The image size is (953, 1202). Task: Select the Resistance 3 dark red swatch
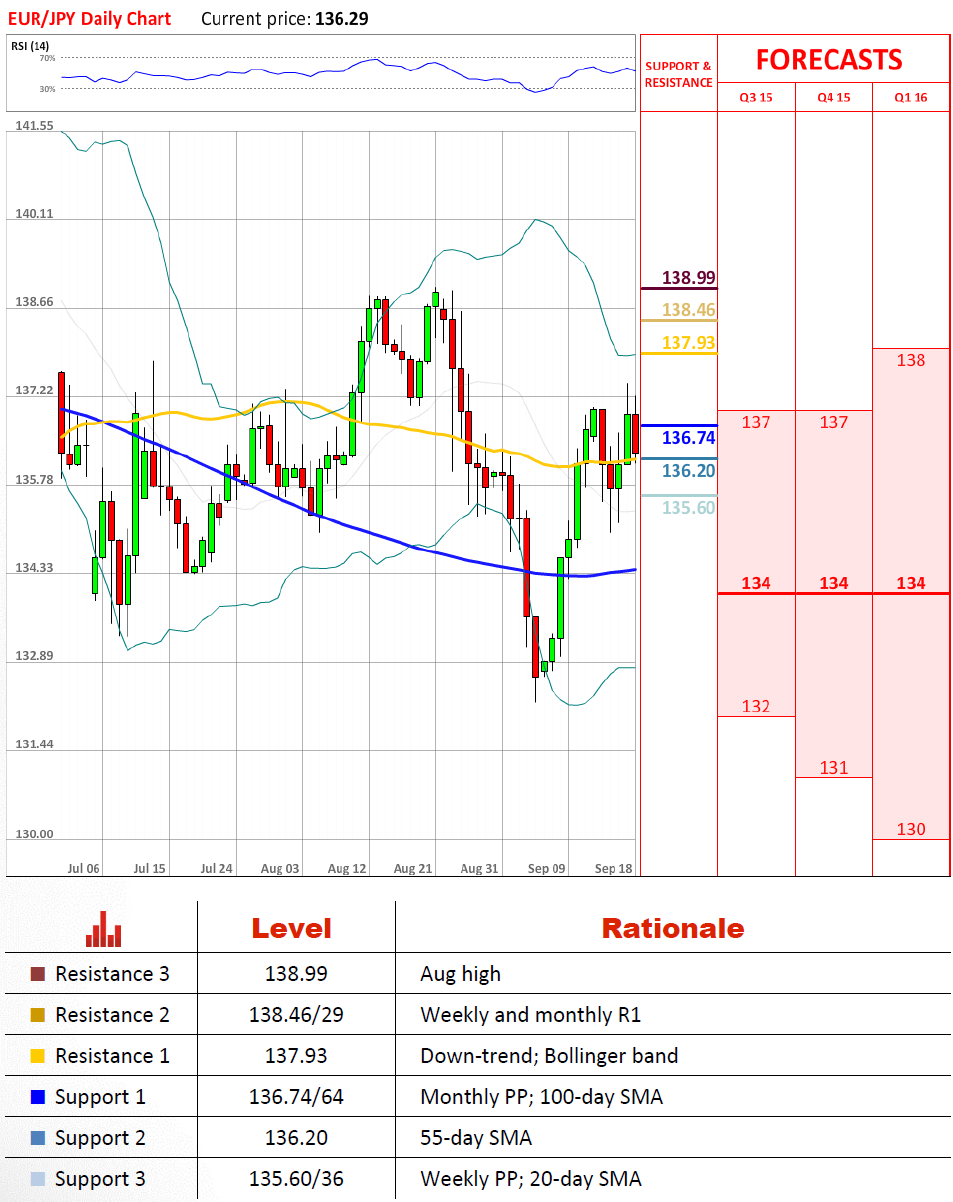[x=38, y=974]
